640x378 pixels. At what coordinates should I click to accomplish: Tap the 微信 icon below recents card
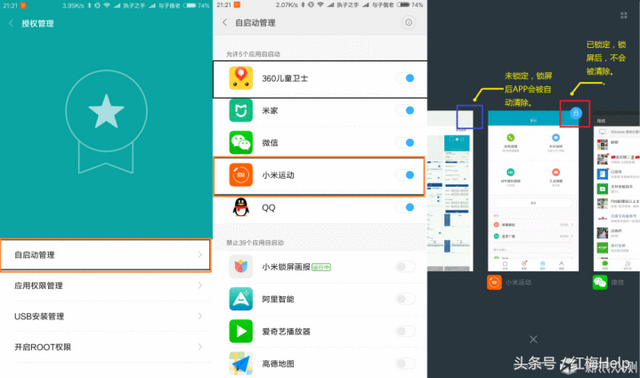600,282
